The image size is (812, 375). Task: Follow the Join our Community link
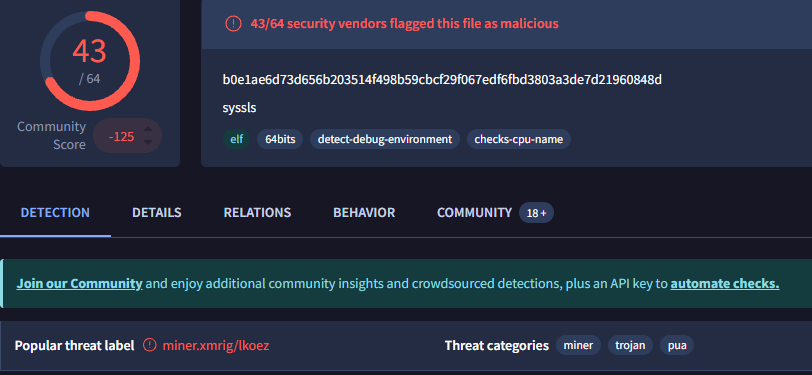79,284
